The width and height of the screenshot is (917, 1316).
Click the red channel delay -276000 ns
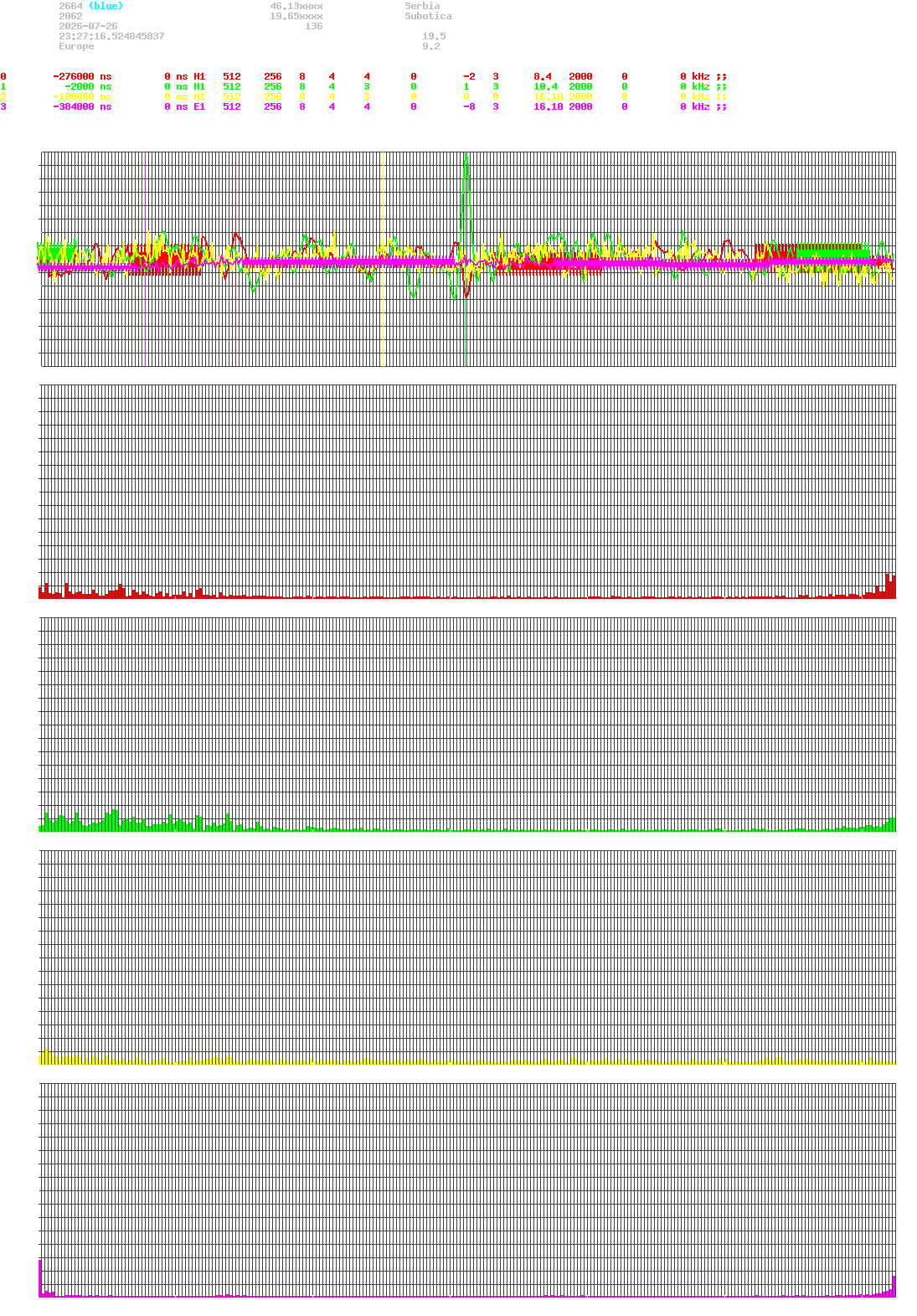tap(82, 76)
